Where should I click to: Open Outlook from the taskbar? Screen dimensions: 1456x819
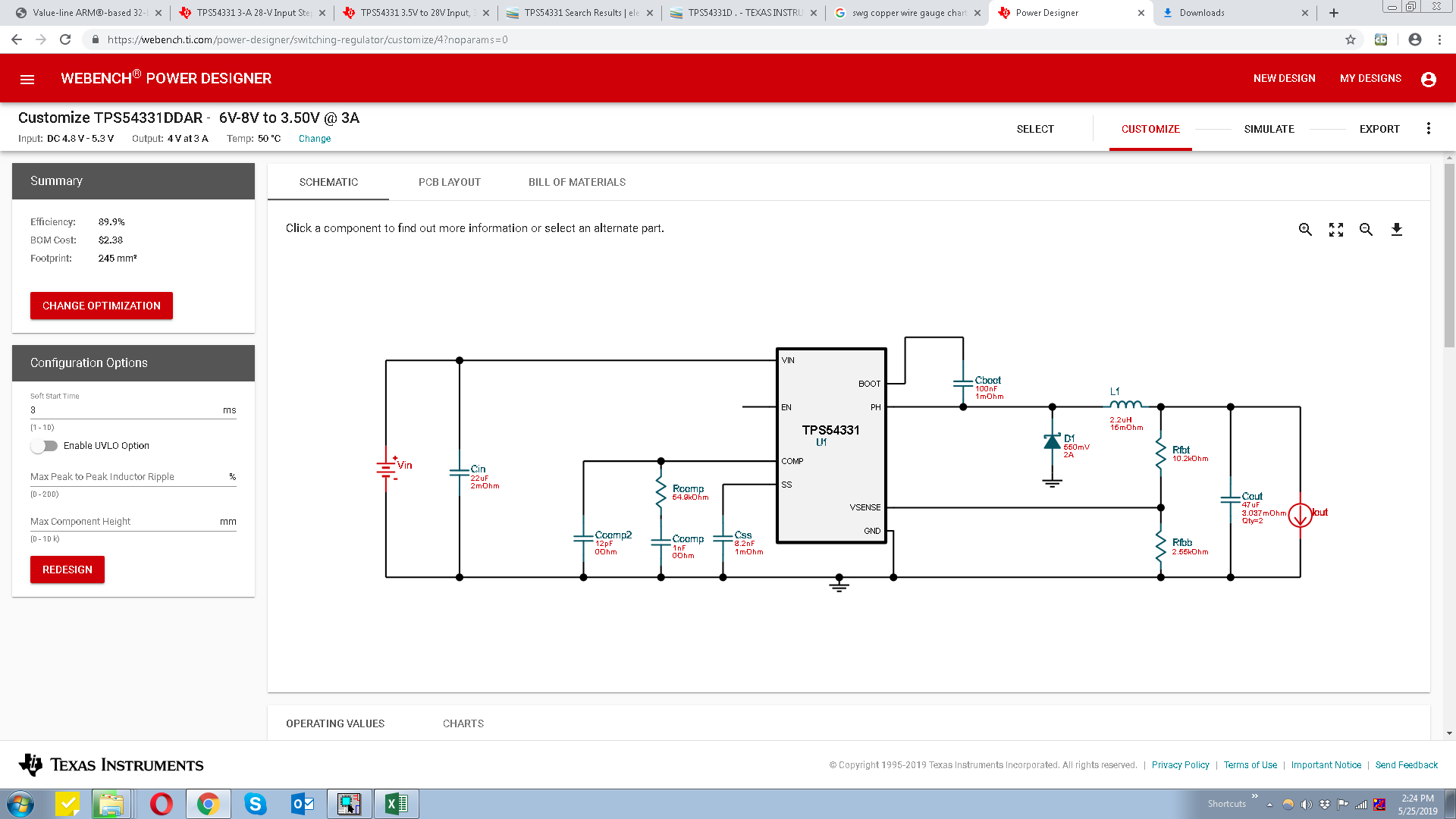pos(303,804)
